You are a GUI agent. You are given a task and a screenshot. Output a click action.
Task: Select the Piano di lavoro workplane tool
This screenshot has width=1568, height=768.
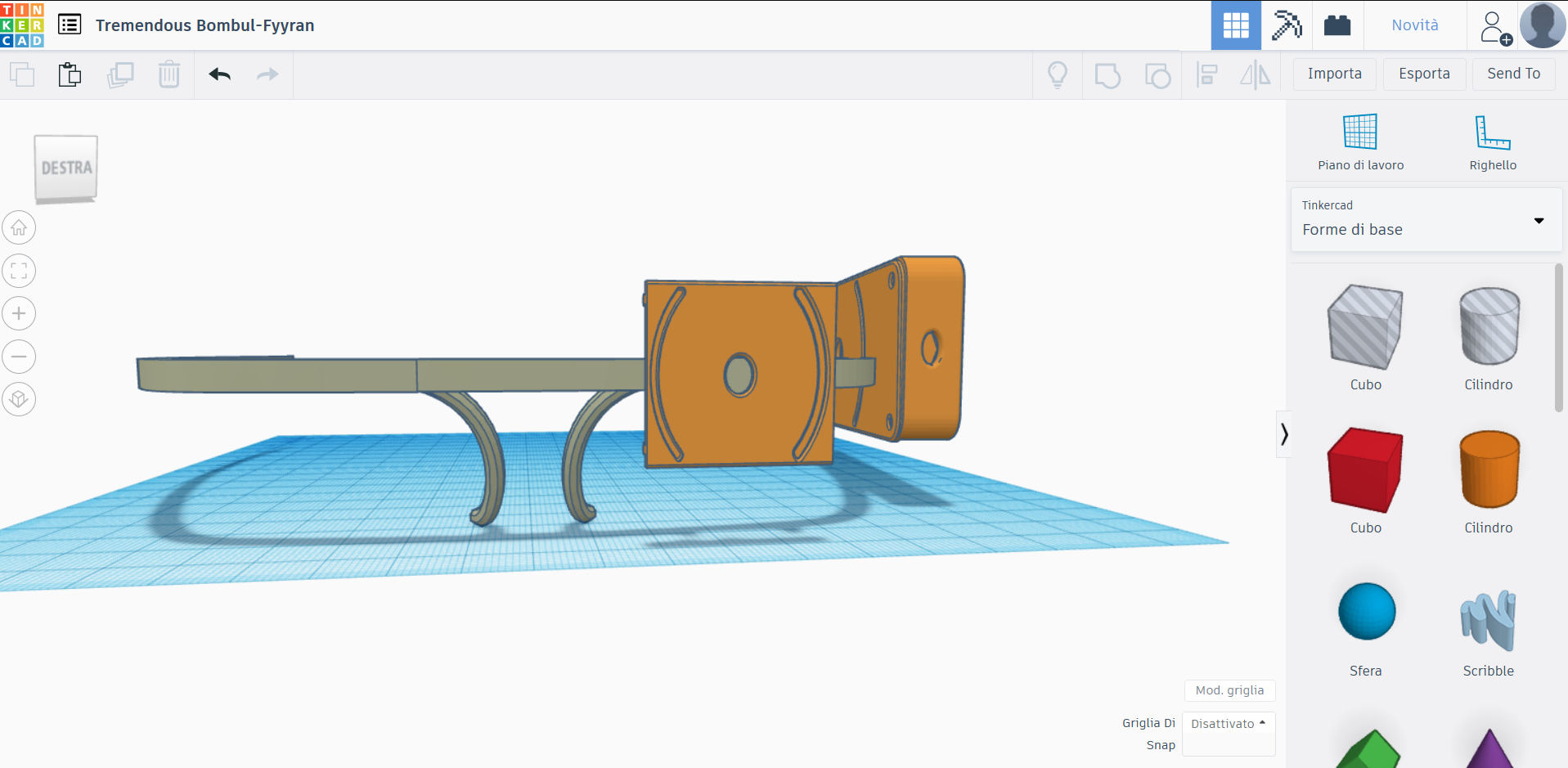(1360, 142)
